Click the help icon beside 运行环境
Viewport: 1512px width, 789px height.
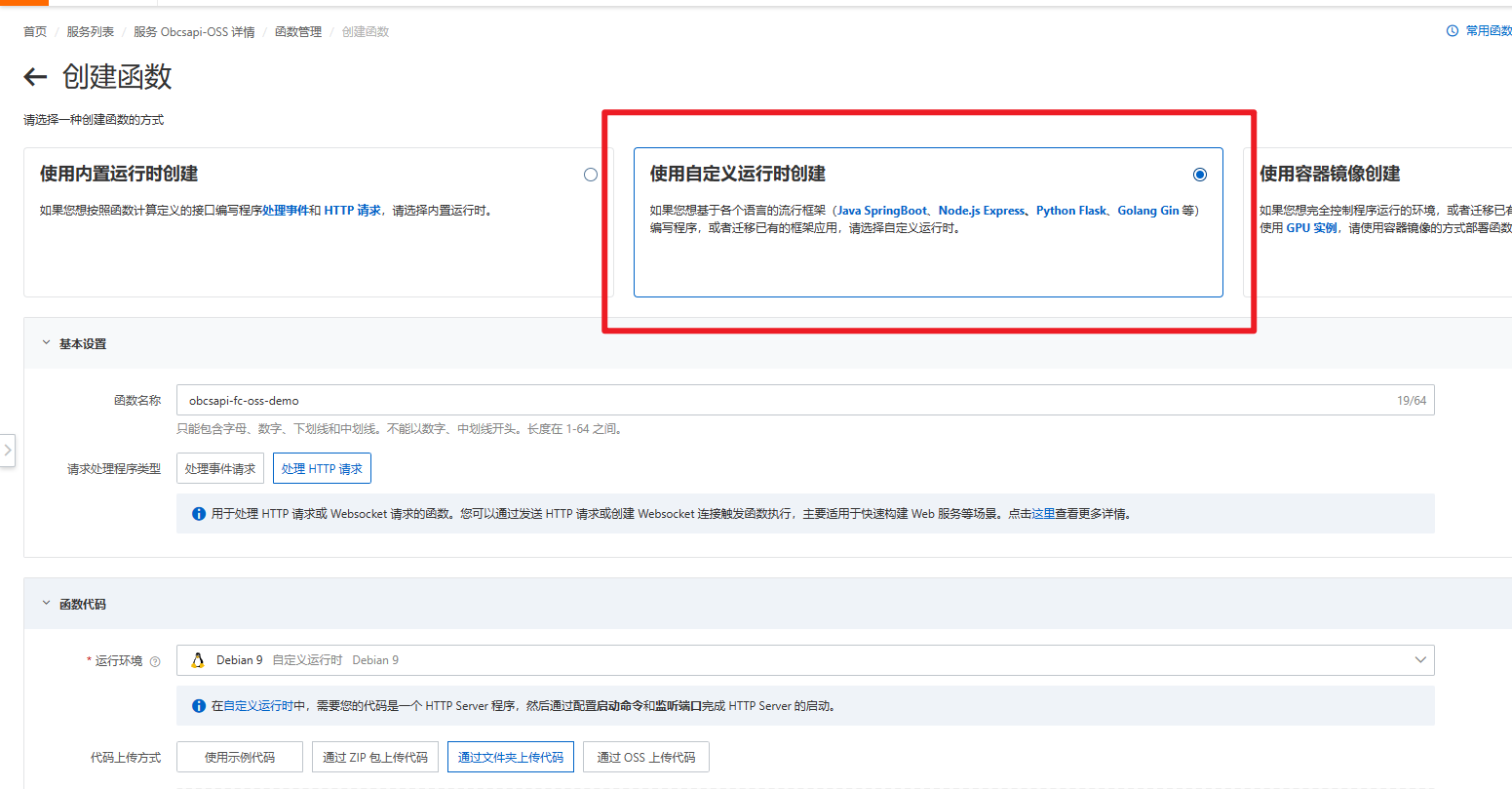[155, 661]
